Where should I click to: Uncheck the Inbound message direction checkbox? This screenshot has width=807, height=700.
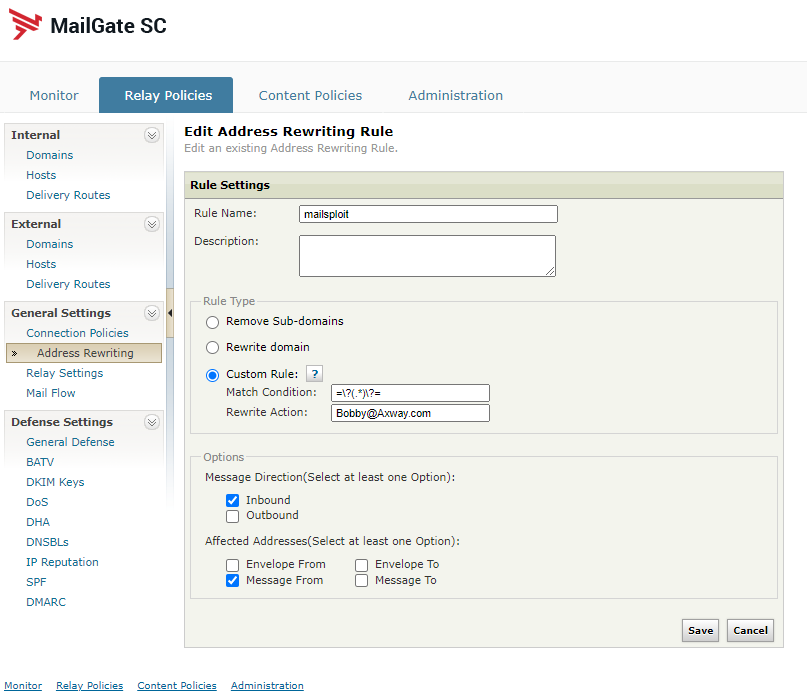[233, 500]
